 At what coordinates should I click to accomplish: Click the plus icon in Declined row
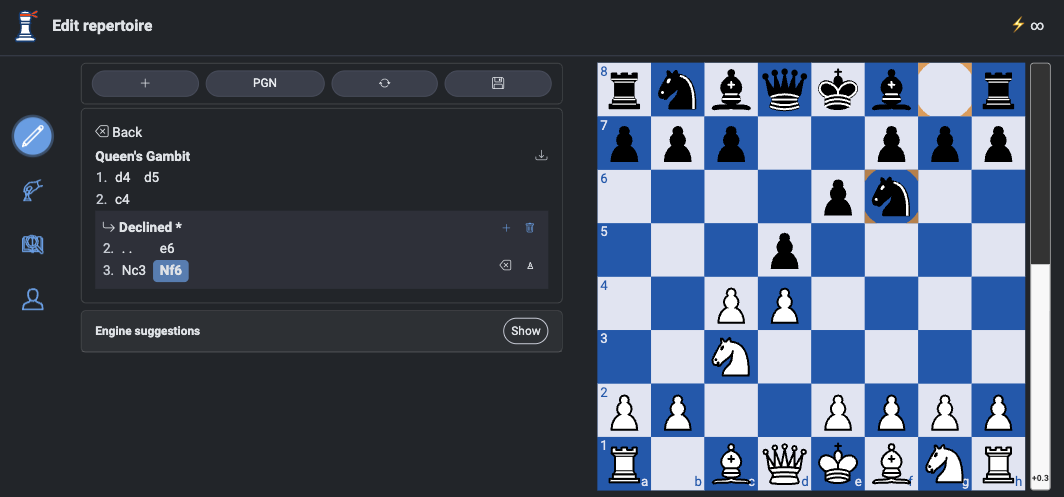pos(506,228)
